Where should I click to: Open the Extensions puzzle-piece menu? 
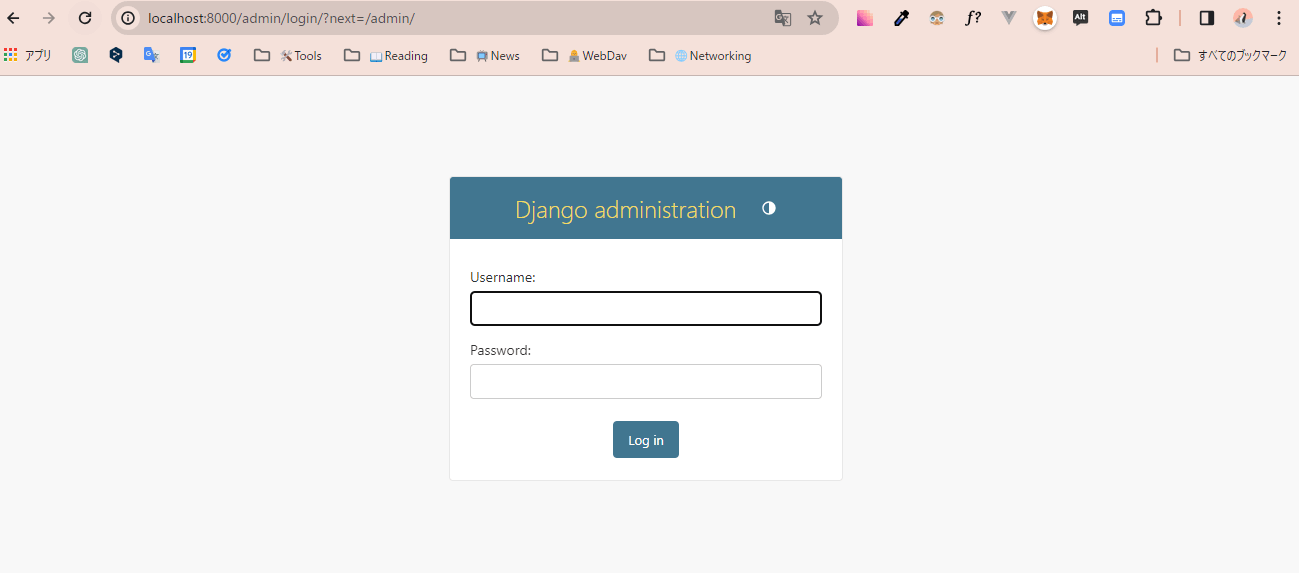(1153, 18)
